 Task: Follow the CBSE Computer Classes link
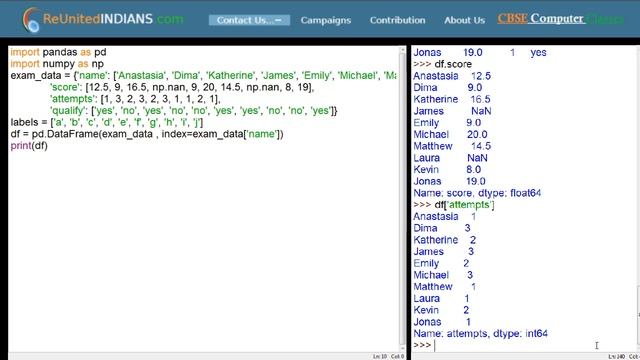[560, 18]
